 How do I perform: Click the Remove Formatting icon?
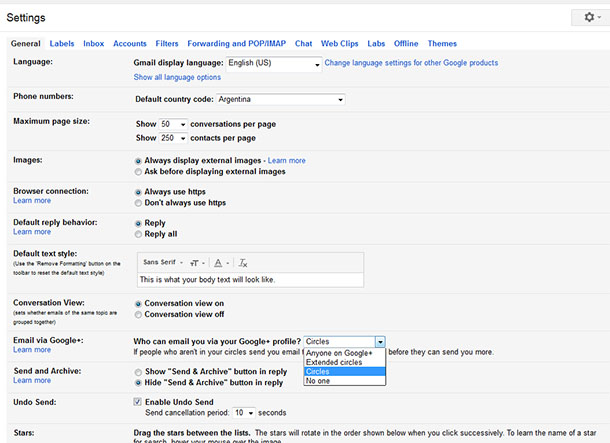point(243,263)
